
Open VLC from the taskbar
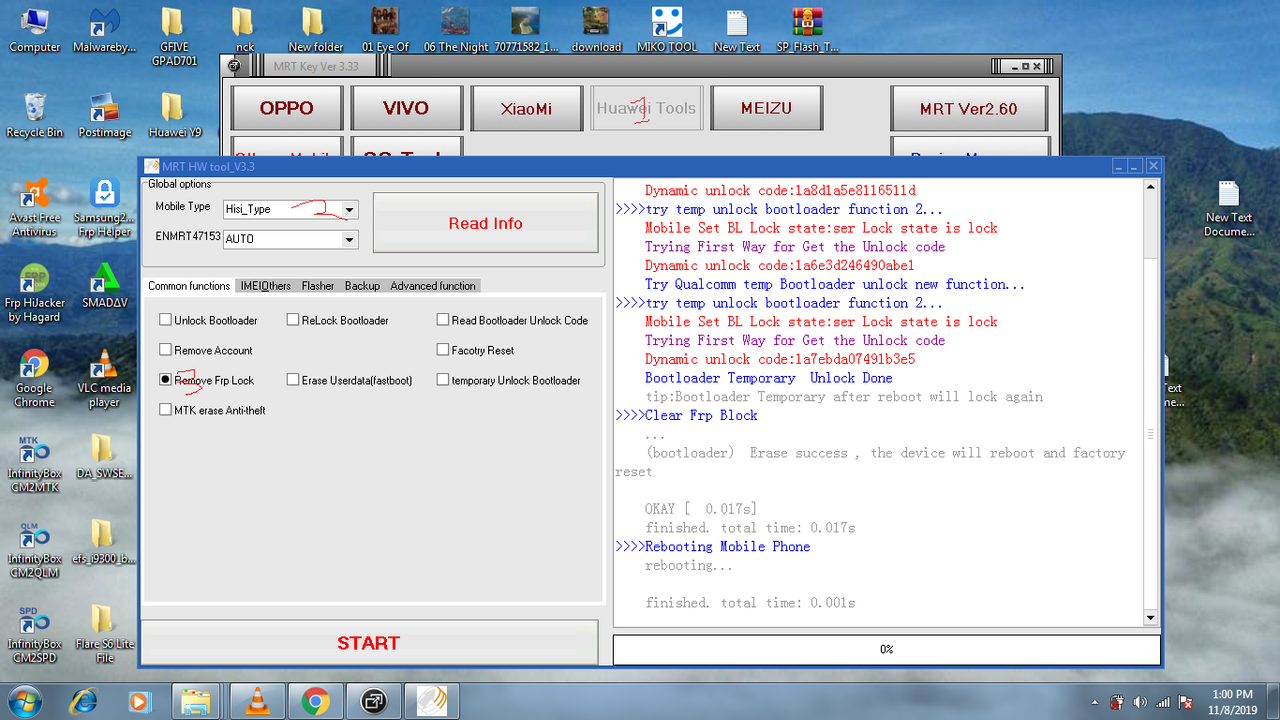point(258,701)
